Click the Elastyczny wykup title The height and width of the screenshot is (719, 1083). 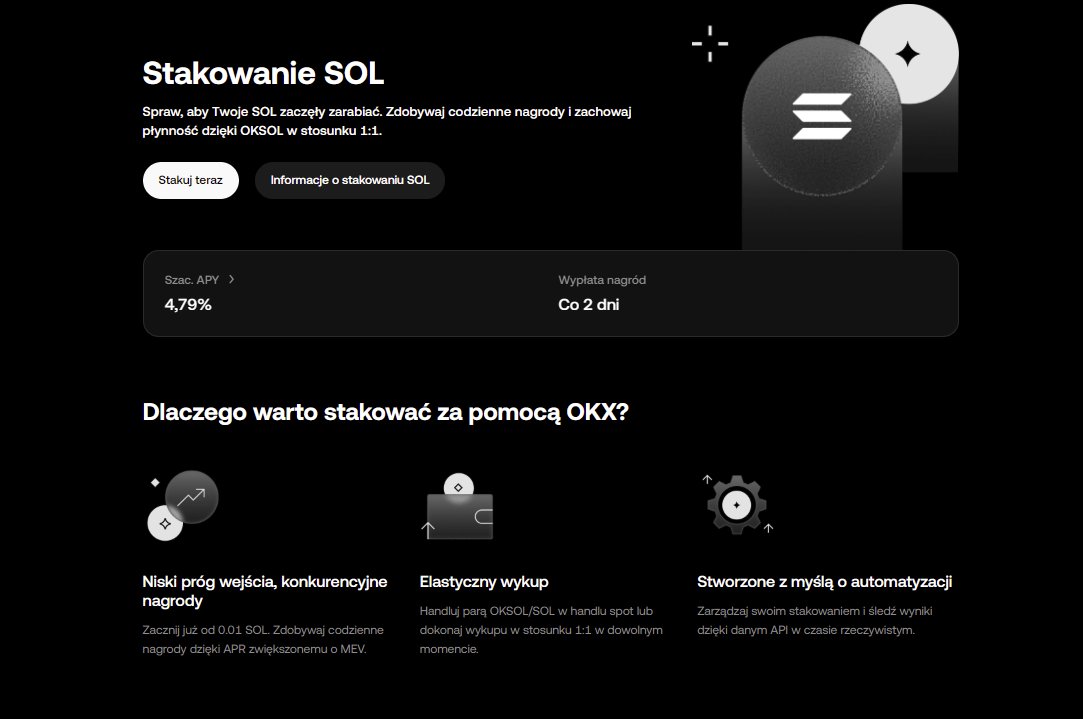484,582
